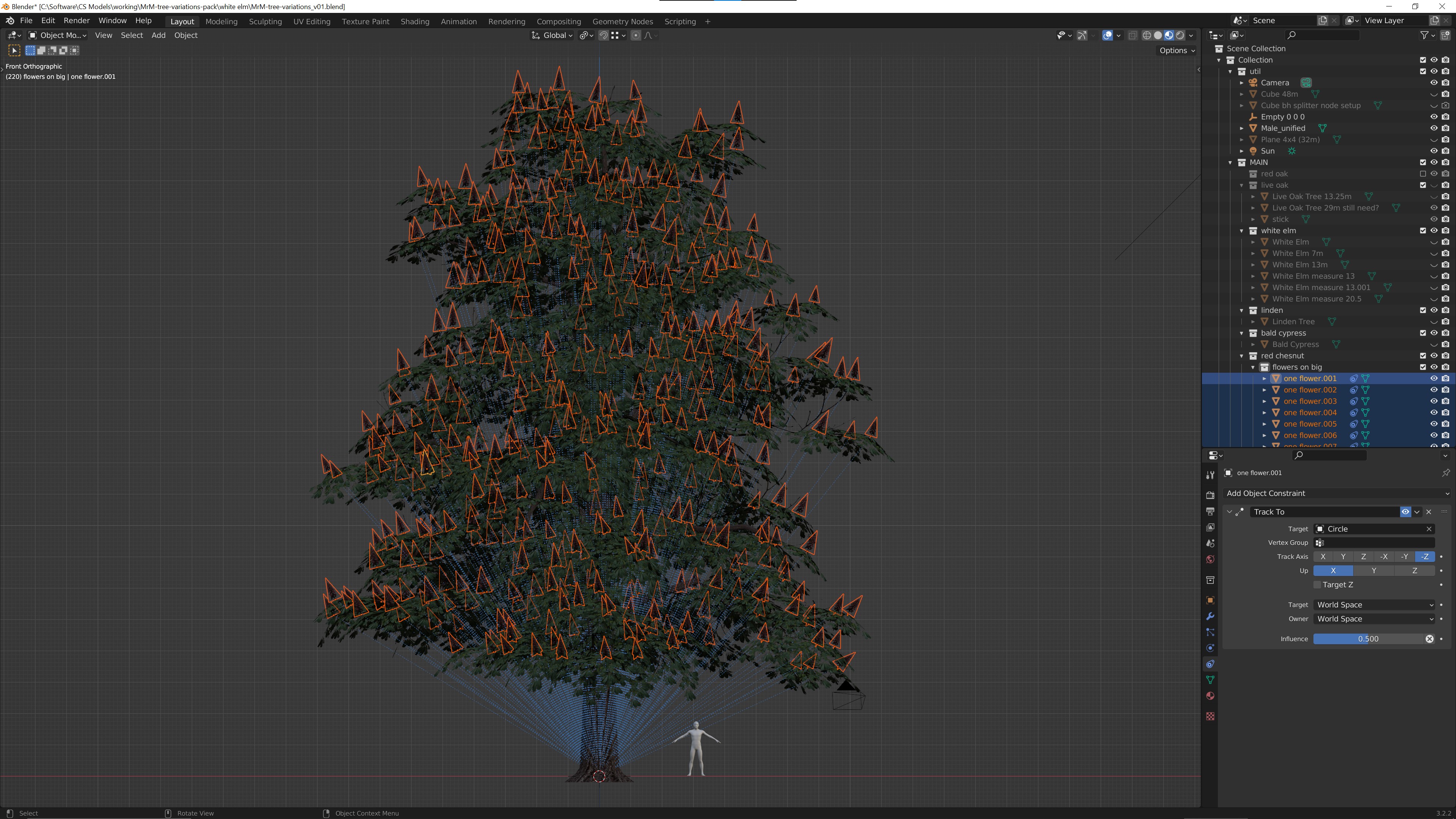Uncheck white elm collection checkbox

coord(1423,231)
